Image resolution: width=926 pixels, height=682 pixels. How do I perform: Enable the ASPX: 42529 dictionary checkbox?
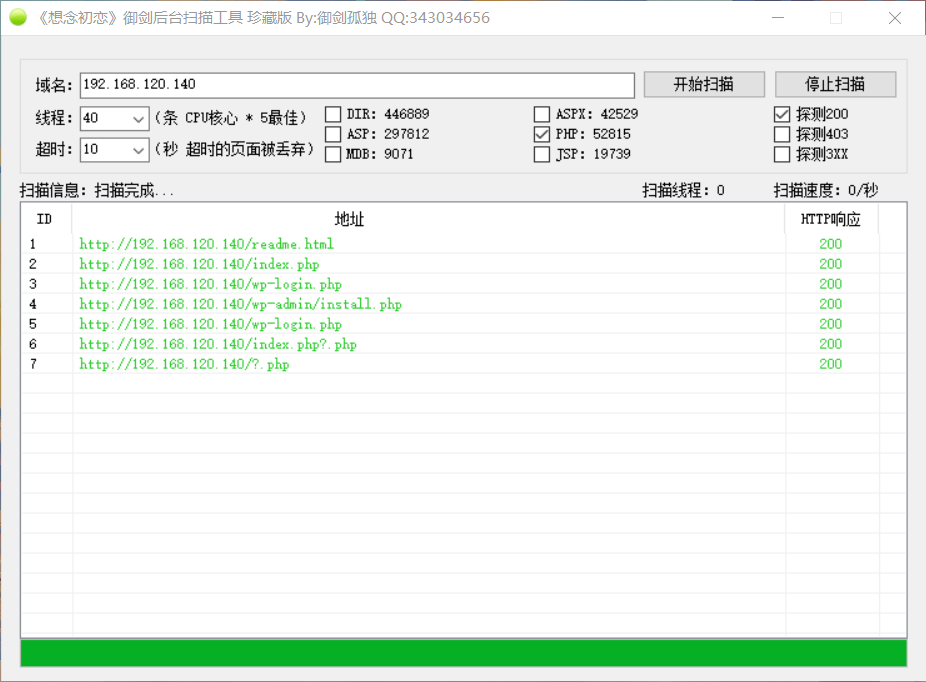(542, 114)
